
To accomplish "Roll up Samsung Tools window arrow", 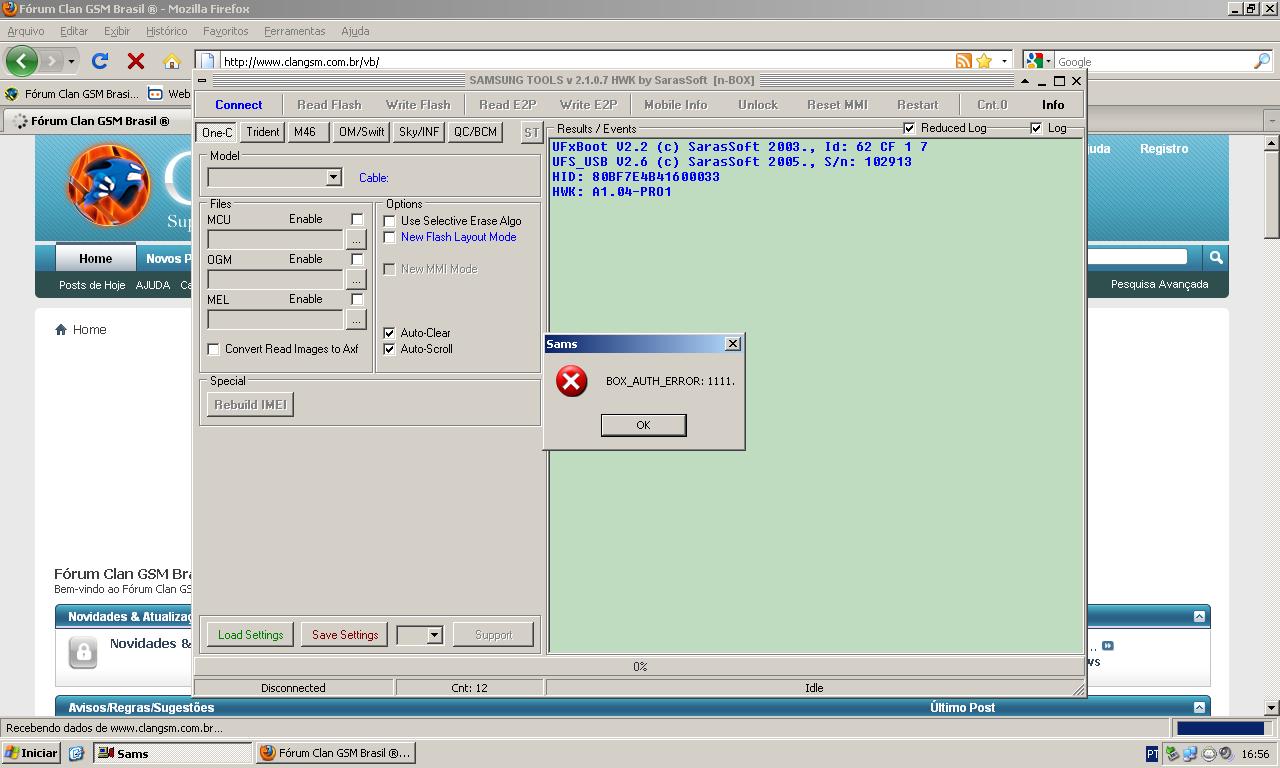I will click(1025, 80).
